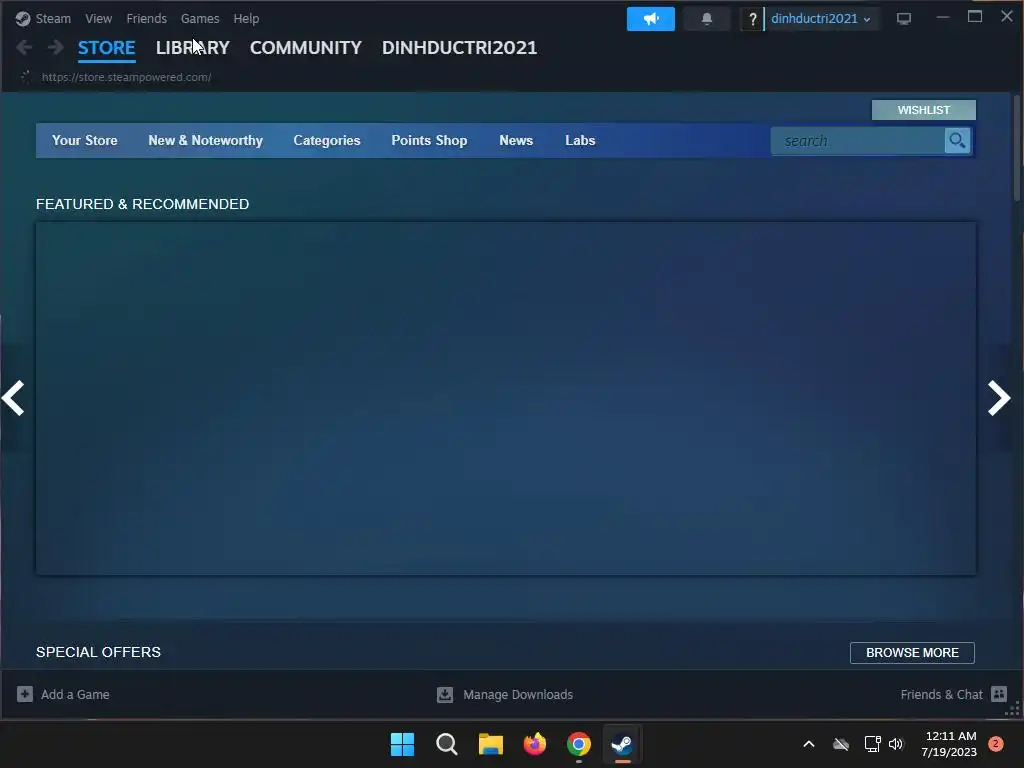Open the Points Shop link

tap(429, 140)
